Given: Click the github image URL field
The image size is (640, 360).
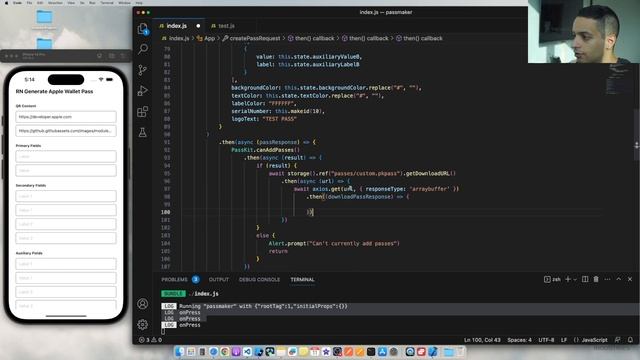Looking at the screenshot, I should coord(66,131).
